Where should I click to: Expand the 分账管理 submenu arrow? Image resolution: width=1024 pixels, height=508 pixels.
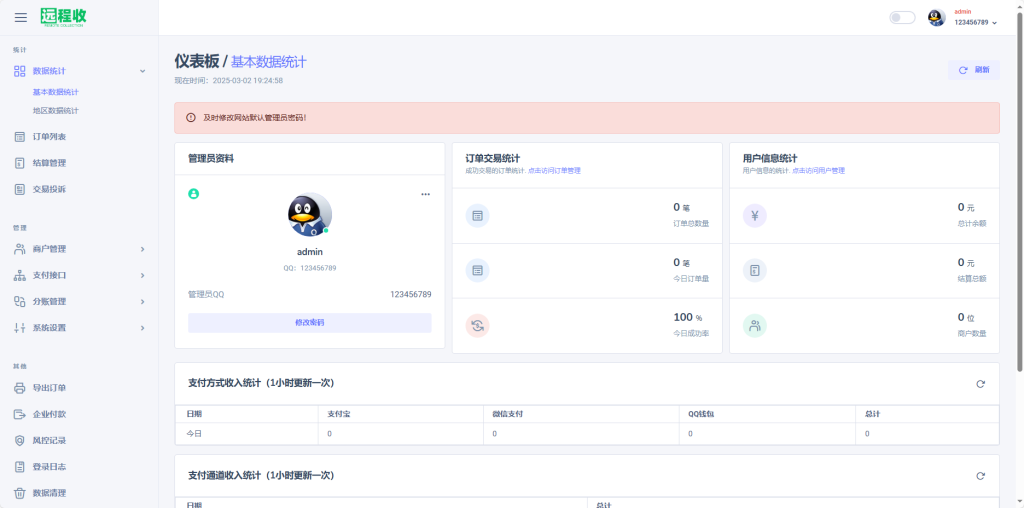(x=142, y=302)
